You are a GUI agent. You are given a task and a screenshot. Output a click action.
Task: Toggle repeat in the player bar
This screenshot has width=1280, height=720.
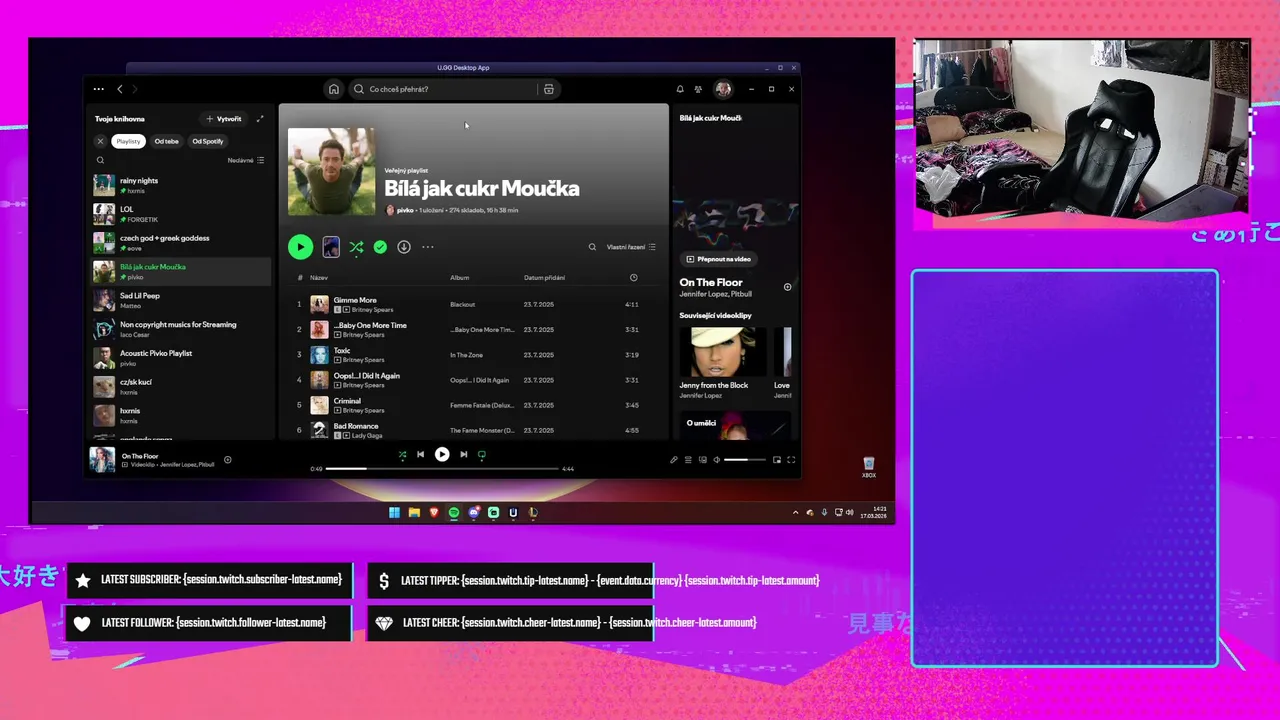482,454
